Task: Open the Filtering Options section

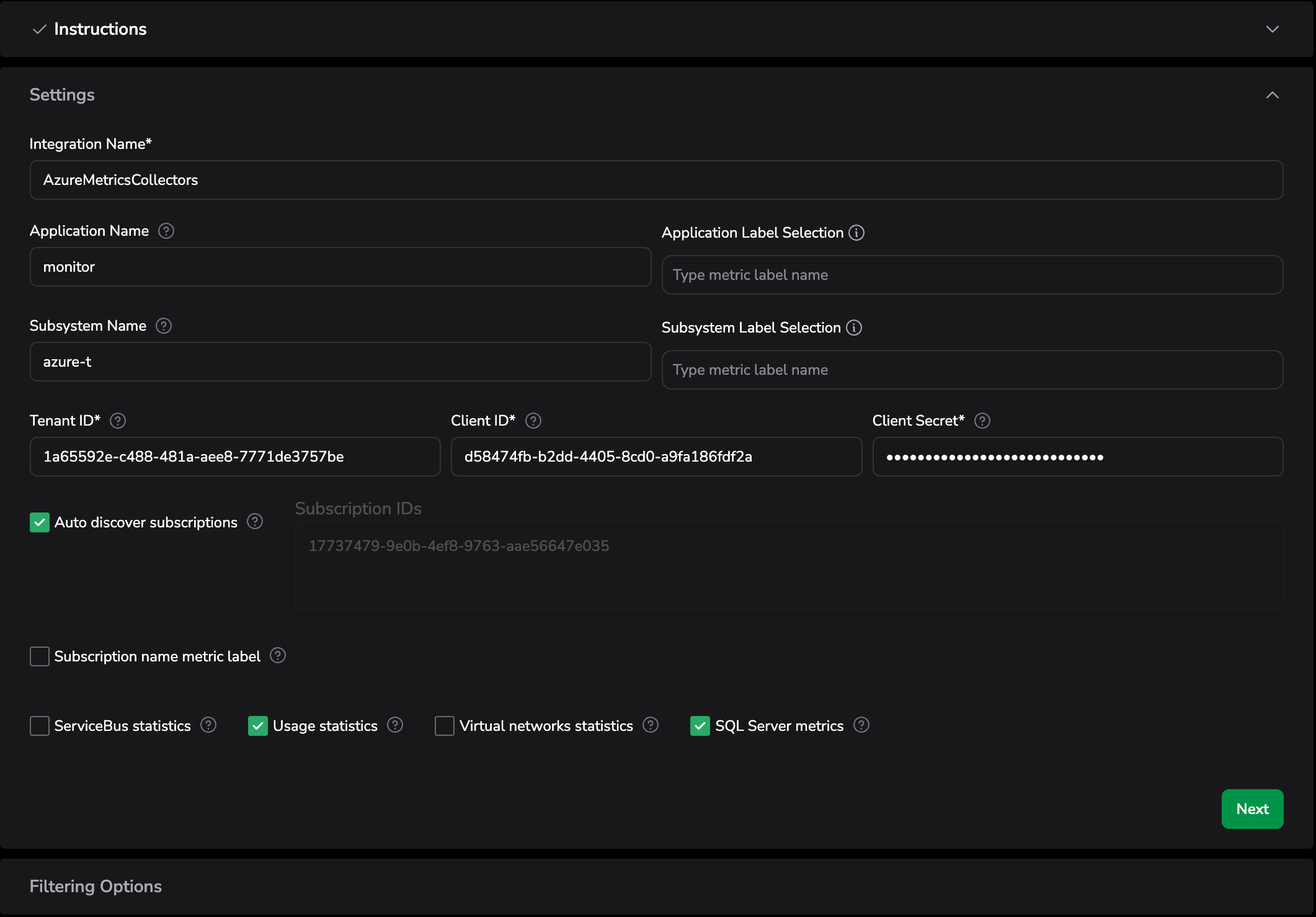Action: coord(96,886)
